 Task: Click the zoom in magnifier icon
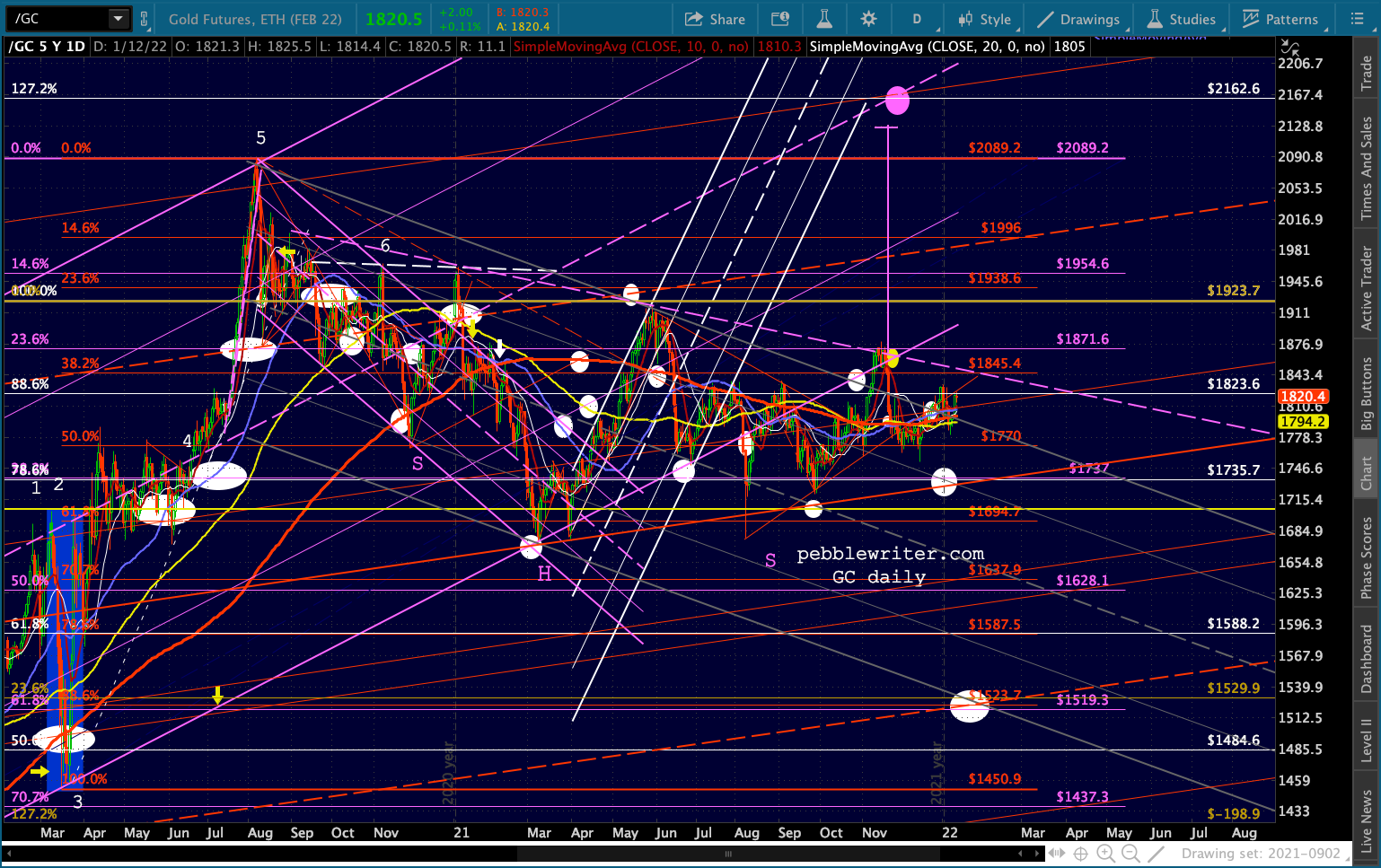(x=1106, y=854)
